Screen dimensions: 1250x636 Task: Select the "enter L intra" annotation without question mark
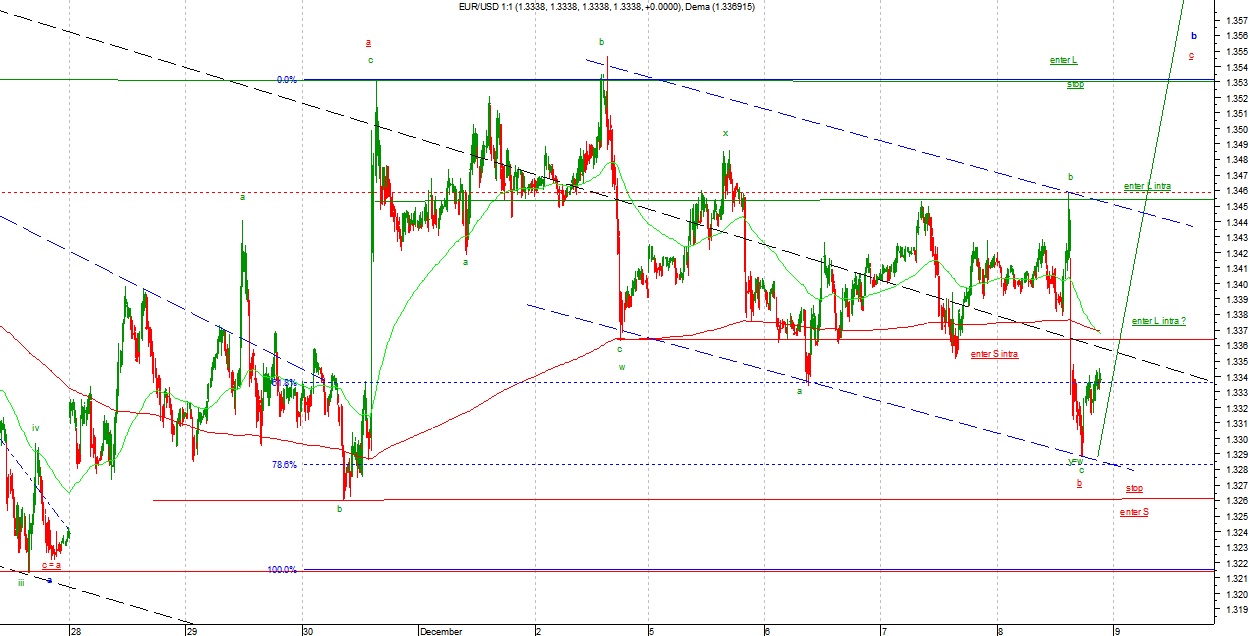pos(1147,186)
